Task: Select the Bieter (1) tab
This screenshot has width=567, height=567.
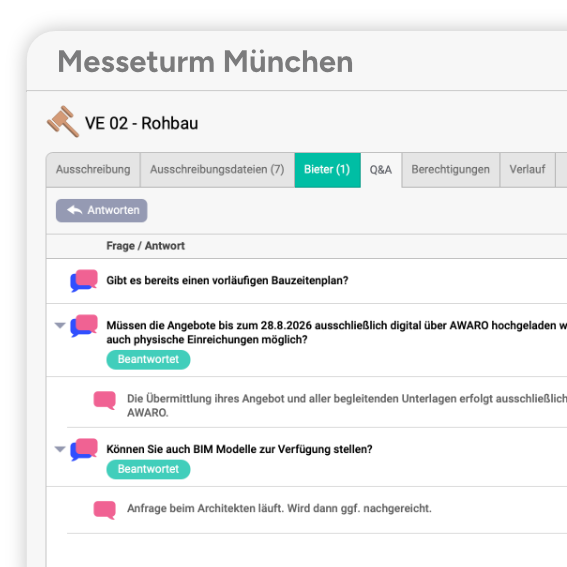Action: 327,170
